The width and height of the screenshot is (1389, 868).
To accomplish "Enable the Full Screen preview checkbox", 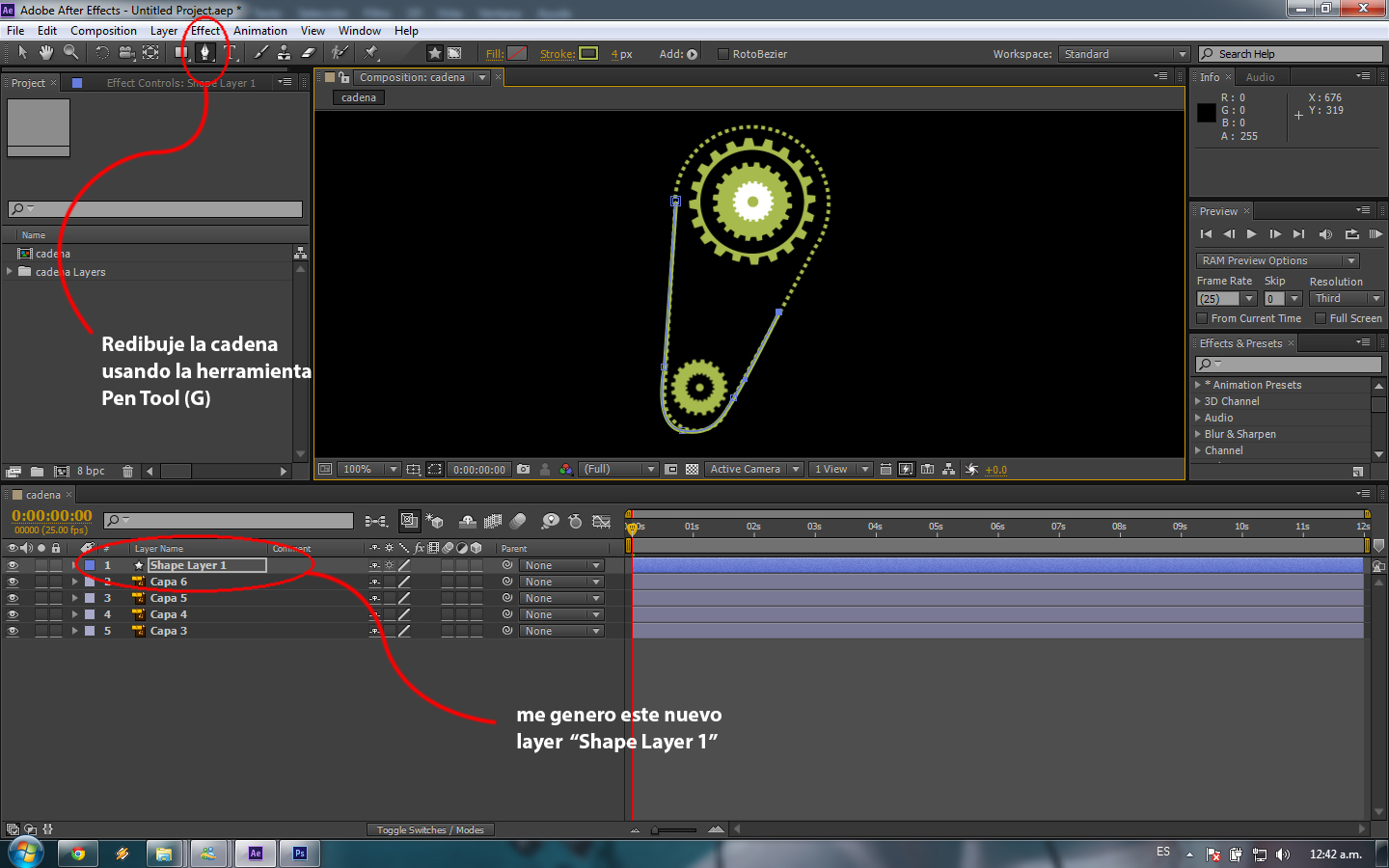I will tap(1321, 318).
